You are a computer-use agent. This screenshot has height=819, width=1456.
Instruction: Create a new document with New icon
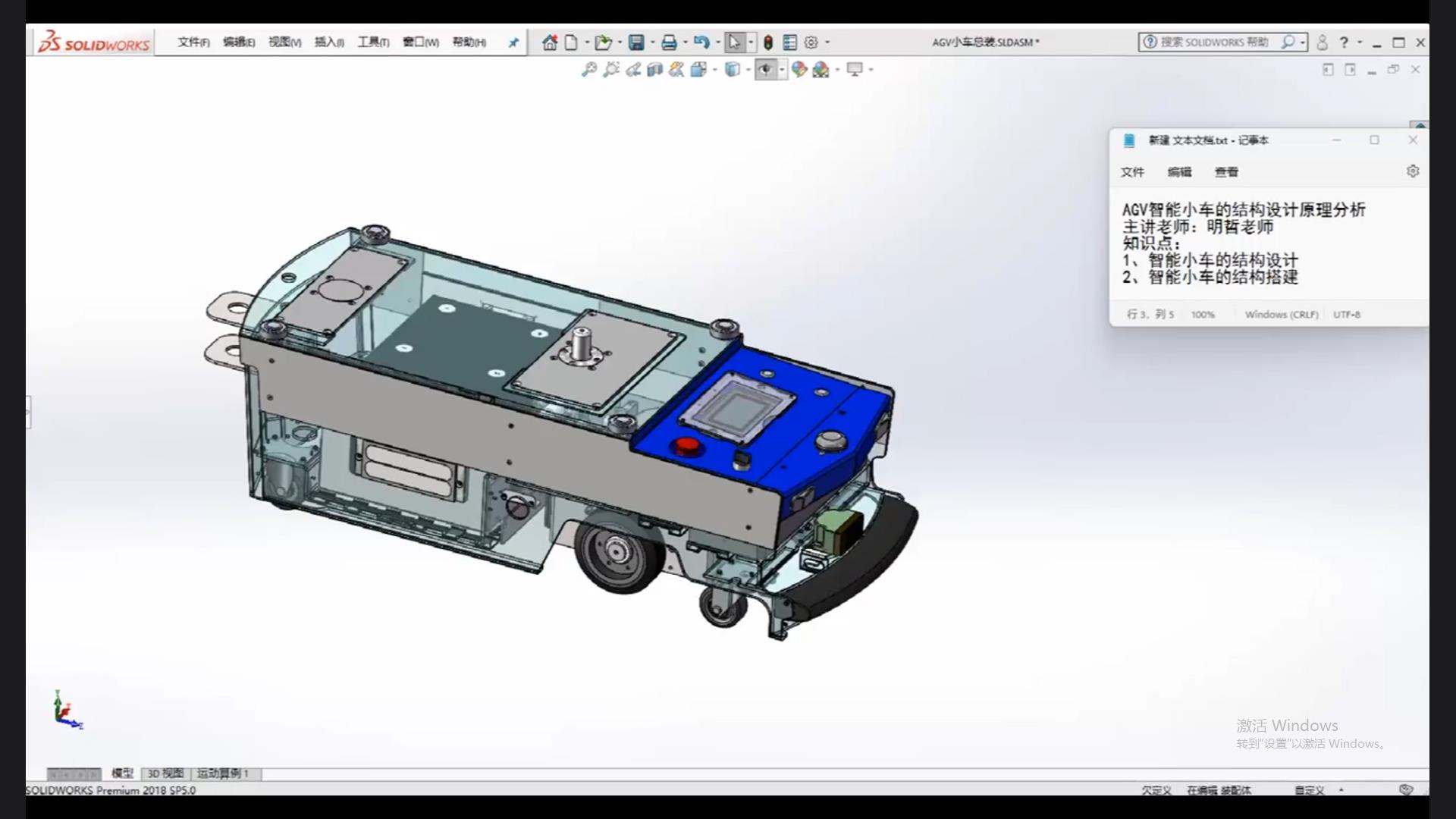click(571, 42)
